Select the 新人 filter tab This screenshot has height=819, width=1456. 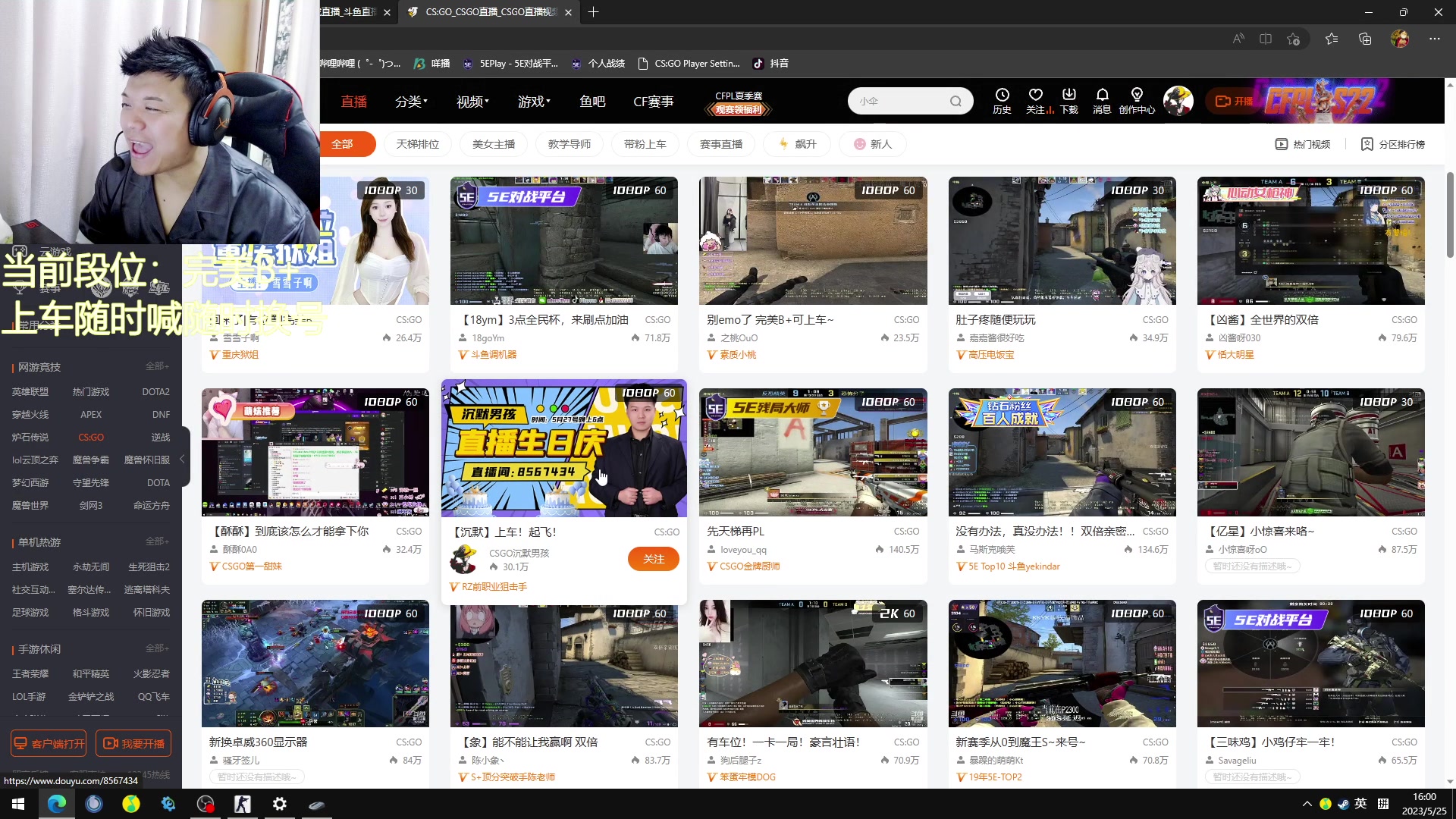873,144
